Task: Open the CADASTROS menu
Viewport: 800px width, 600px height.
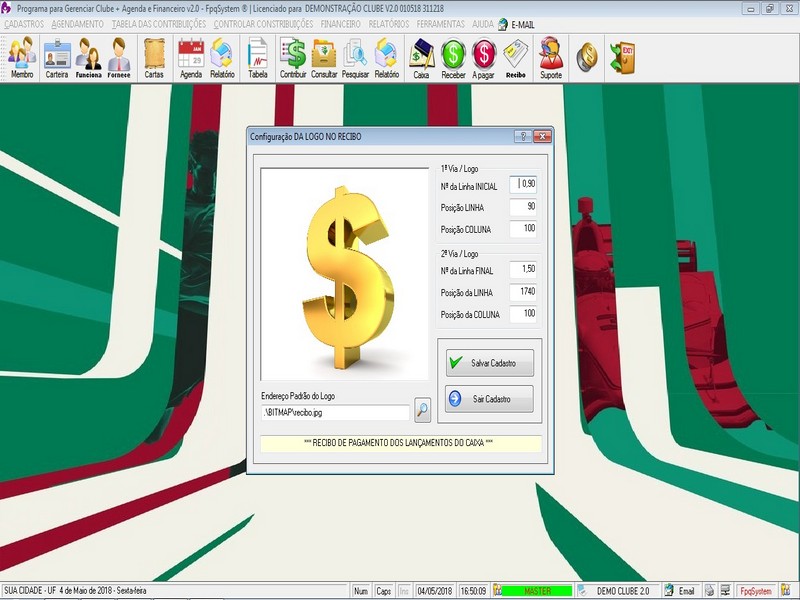Action: tap(23, 24)
